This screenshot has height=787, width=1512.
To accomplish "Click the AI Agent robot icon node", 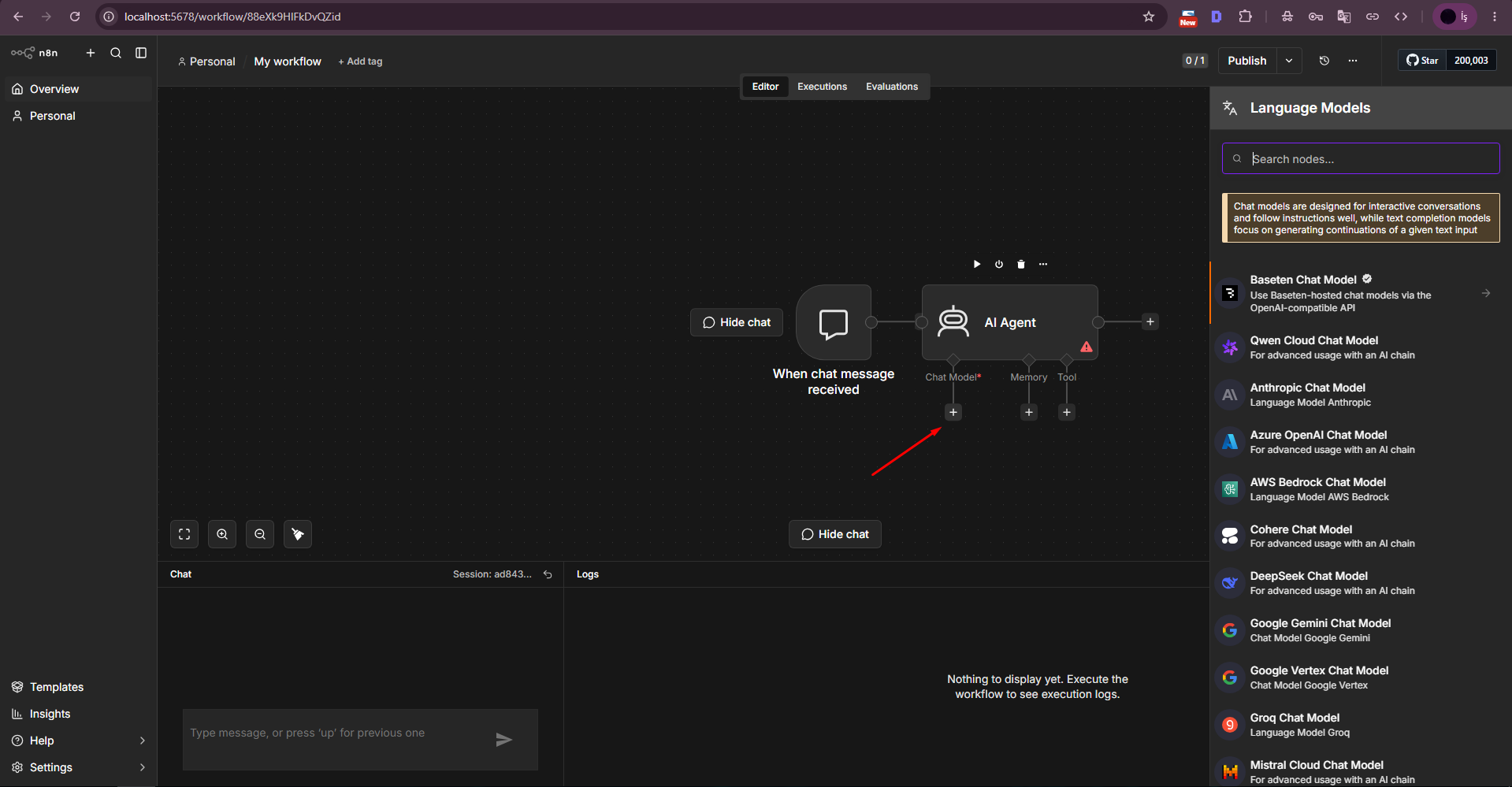I will (953, 321).
